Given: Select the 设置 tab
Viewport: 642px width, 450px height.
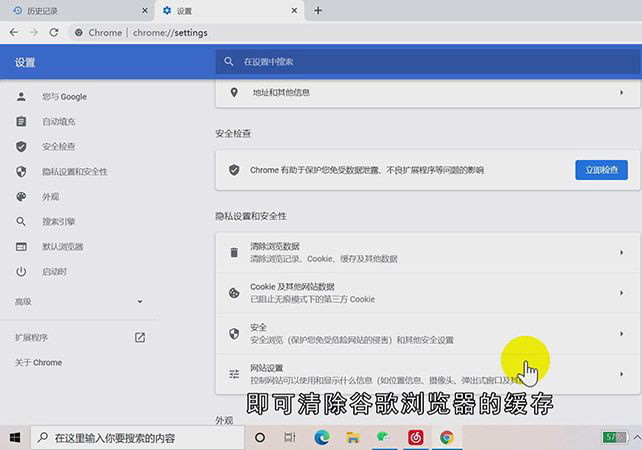Looking at the screenshot, I should pyautogui.click(x=229, y=11).
